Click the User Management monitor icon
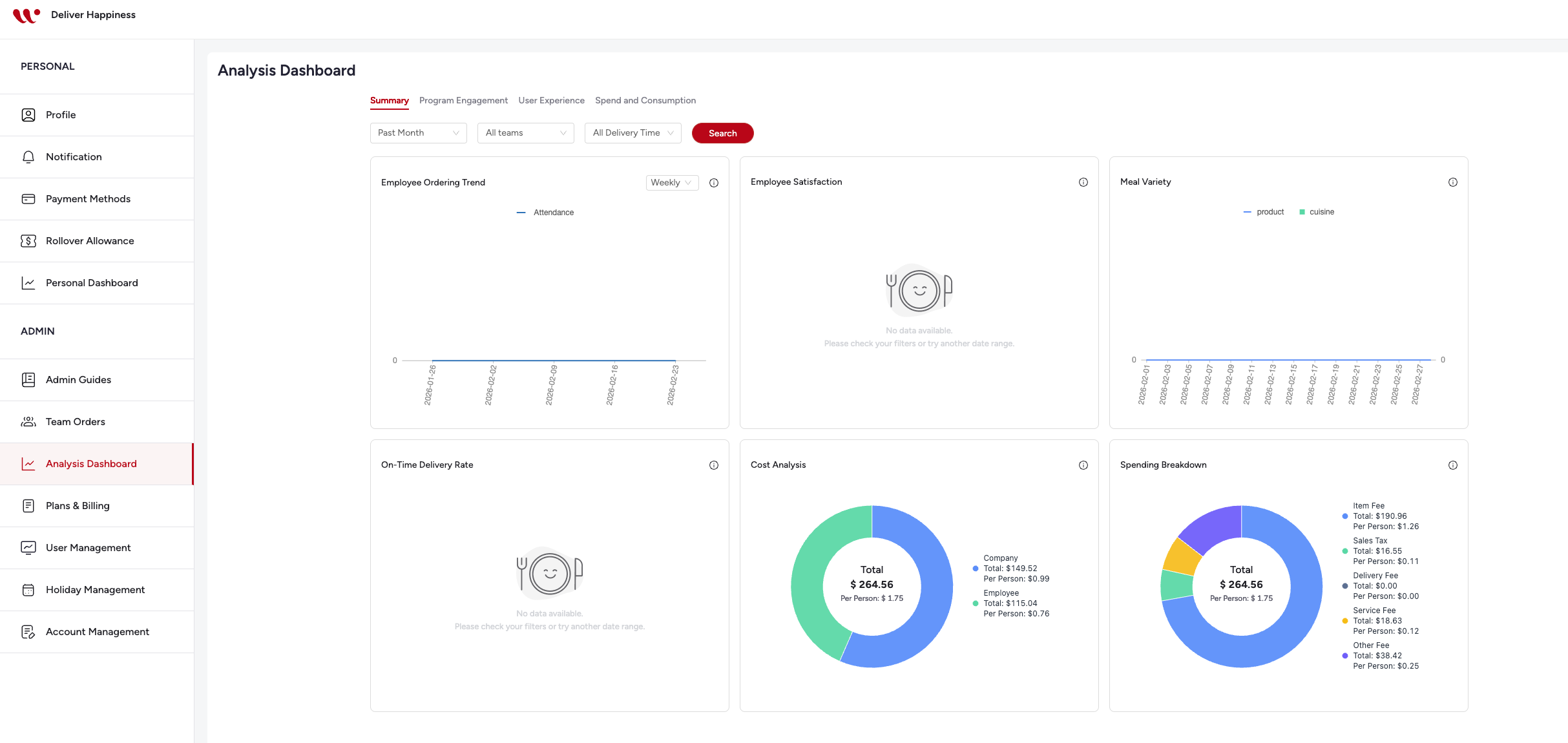This screenshot has width=1568, height=743. click(x=28, y=548)
